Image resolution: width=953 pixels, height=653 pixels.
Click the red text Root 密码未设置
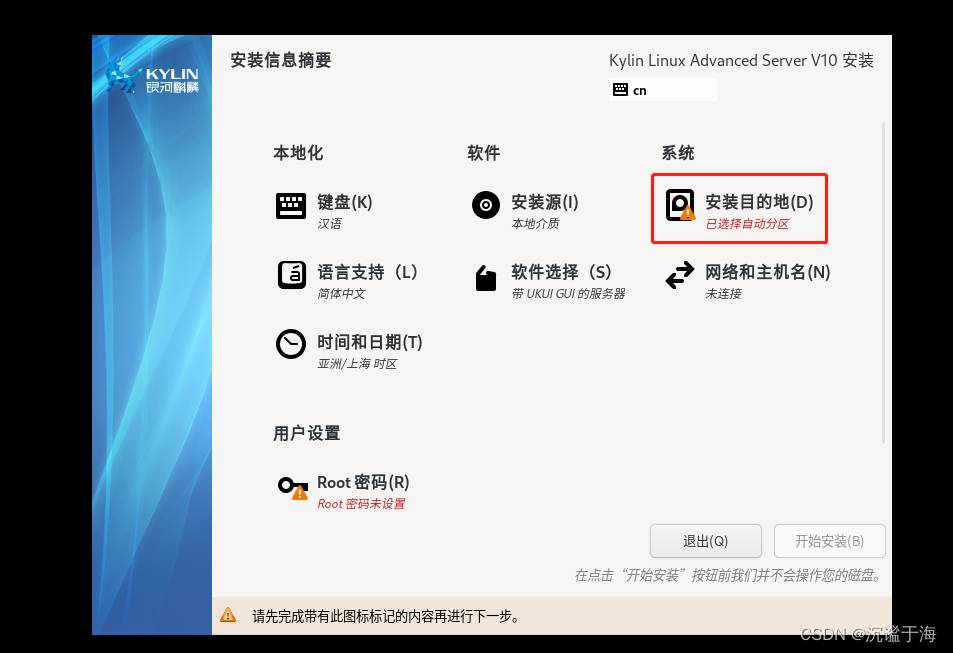click(361, 504)
